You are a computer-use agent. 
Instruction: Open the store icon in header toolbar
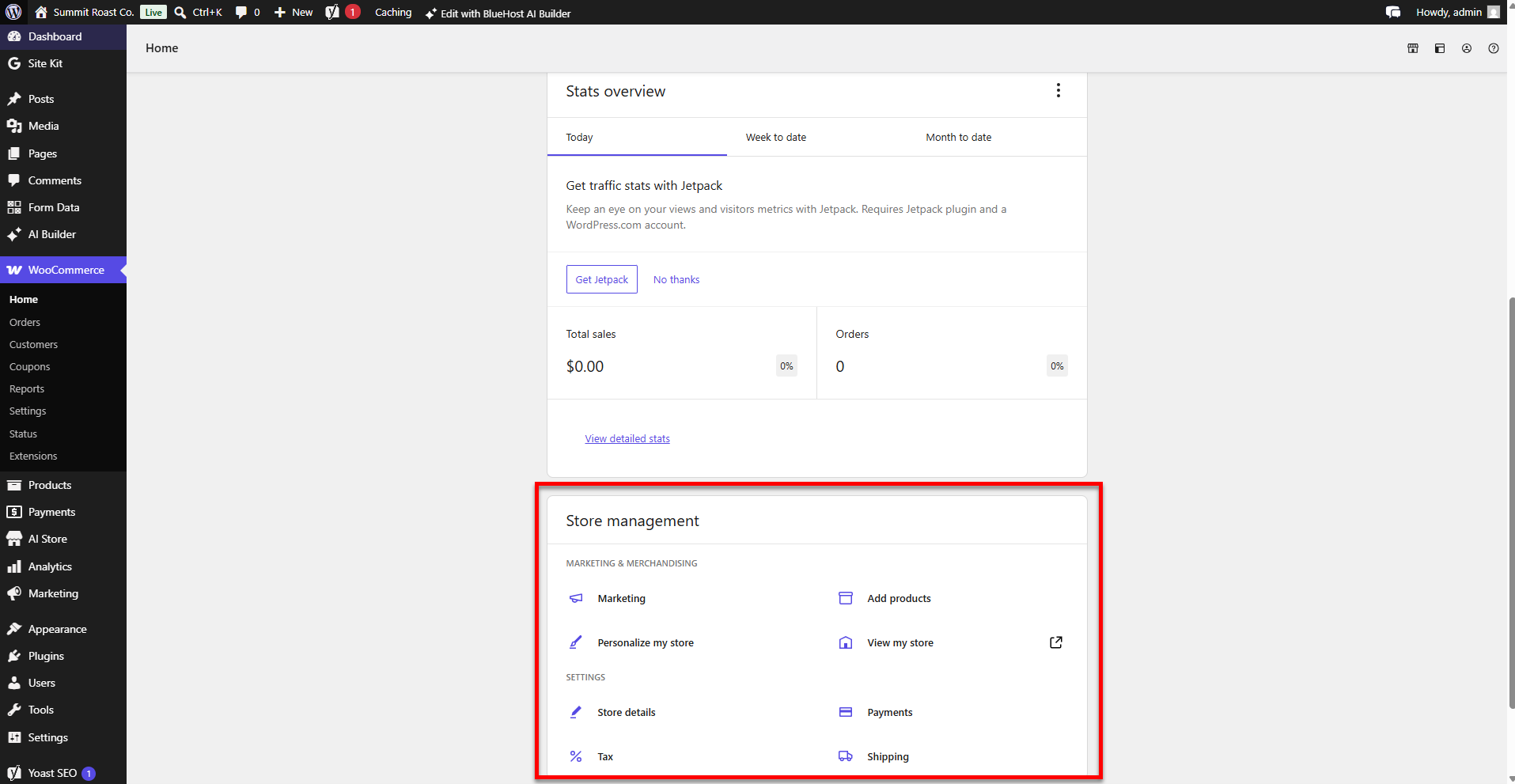coord(1413,48)
